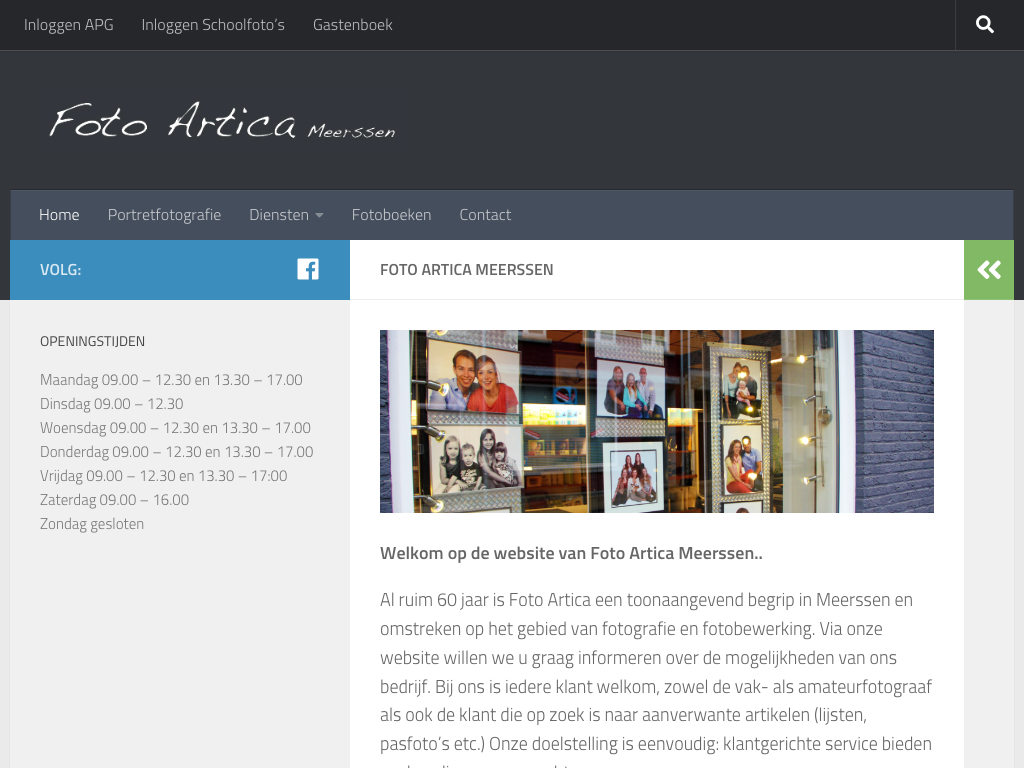This screenshot has width=1024, height=768.
Task: Click the FOTO ARTICA MEERSSEN page heading
Action: coord(466,270)
